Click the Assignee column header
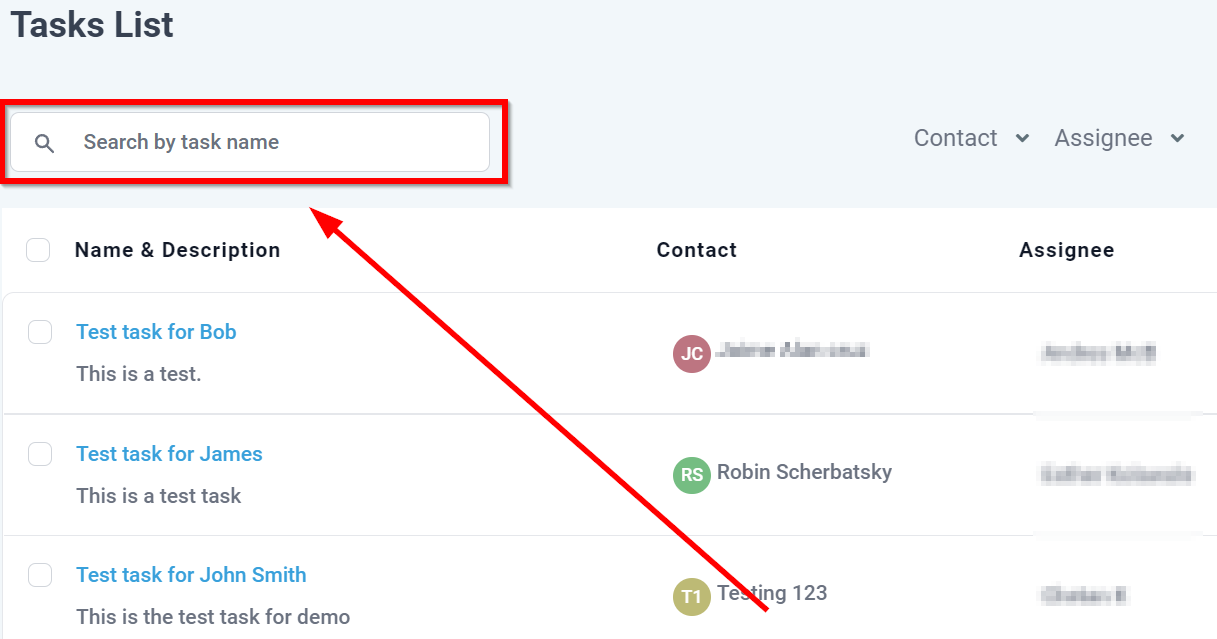This screenshot has height=639, width=1217. click(1066, 250)
